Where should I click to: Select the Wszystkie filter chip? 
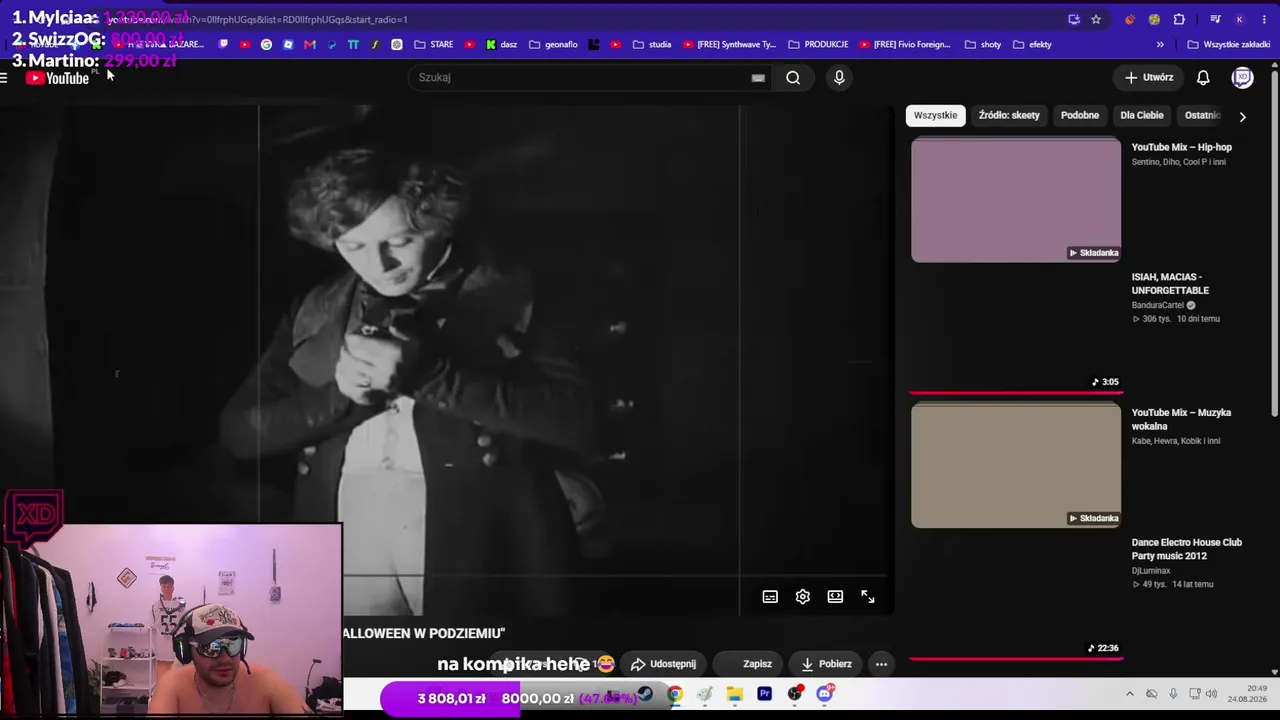[x=935, y=115]
